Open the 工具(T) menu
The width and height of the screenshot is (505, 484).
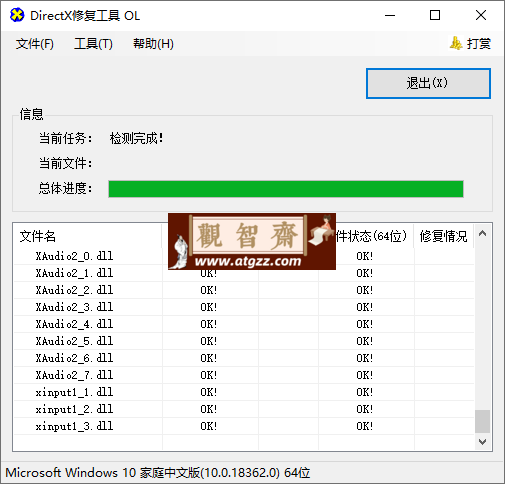(93, 44)
